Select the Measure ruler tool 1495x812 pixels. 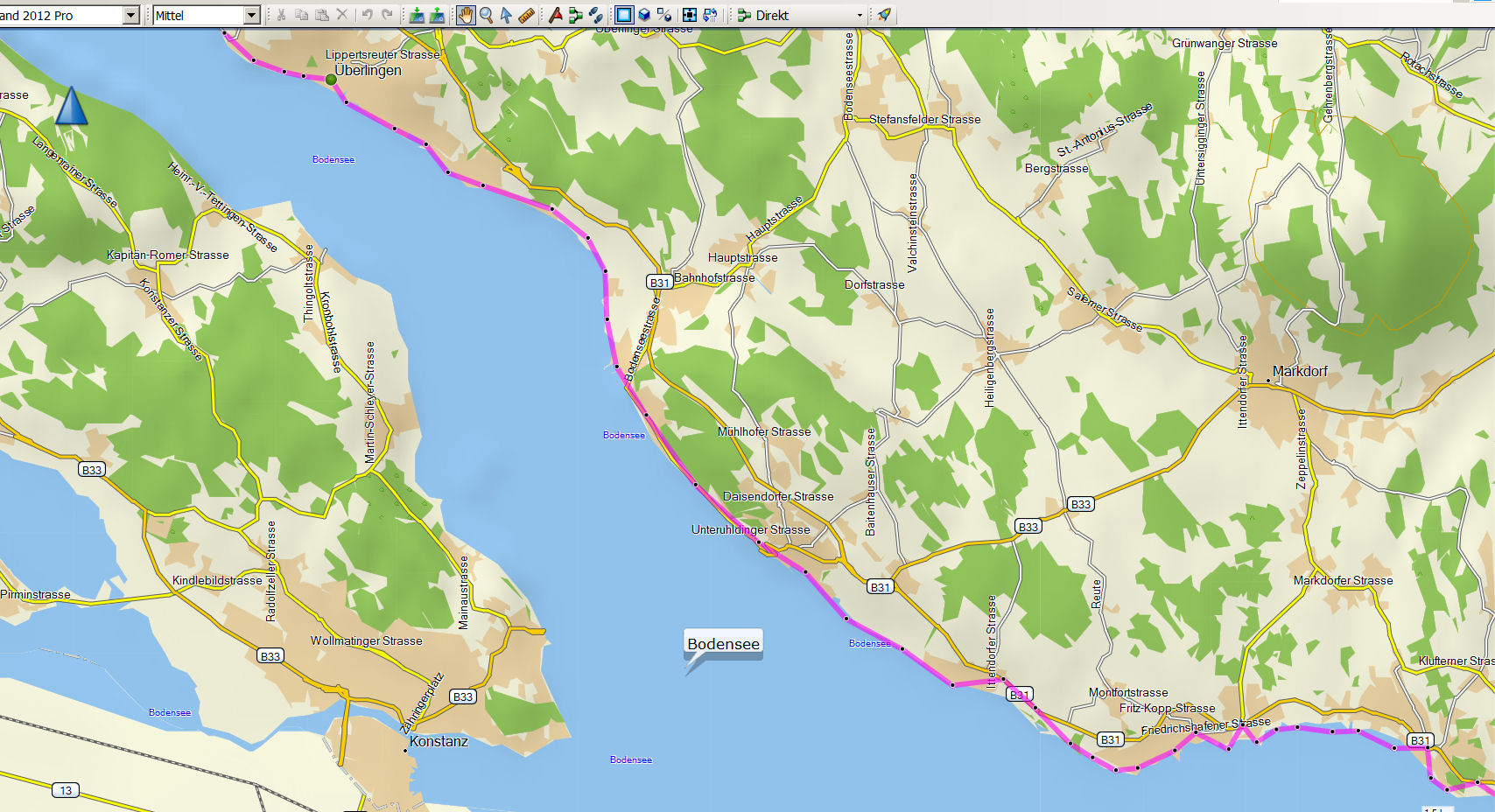(526, 15)
